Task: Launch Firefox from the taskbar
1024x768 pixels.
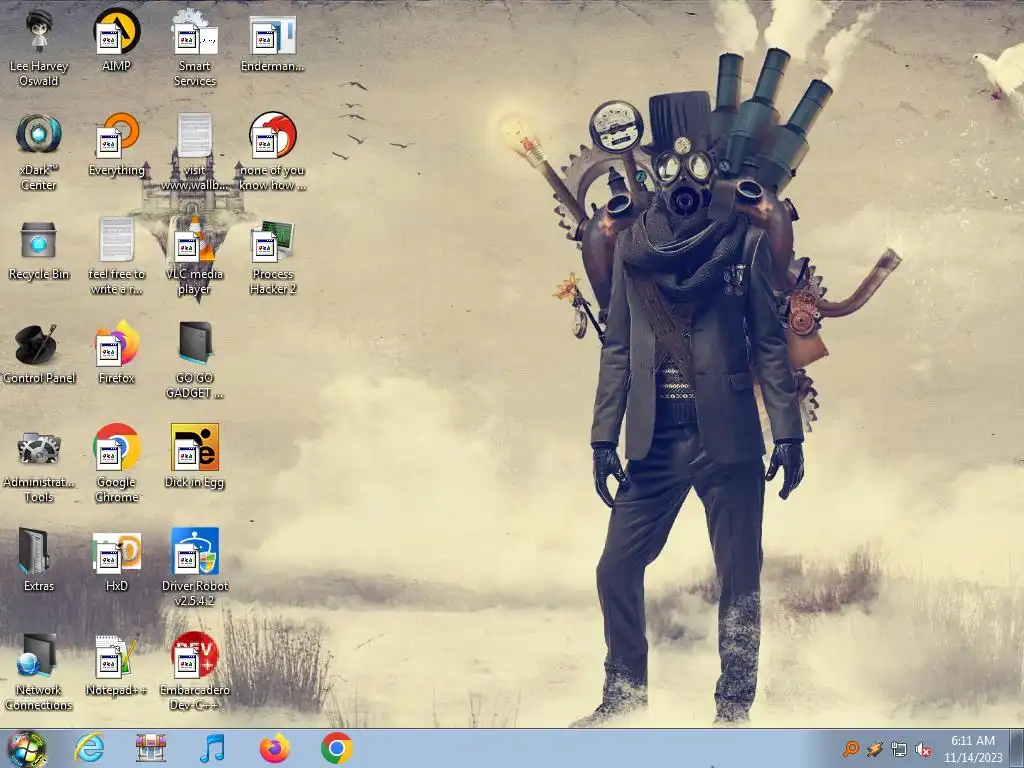Action: (274, 748)
